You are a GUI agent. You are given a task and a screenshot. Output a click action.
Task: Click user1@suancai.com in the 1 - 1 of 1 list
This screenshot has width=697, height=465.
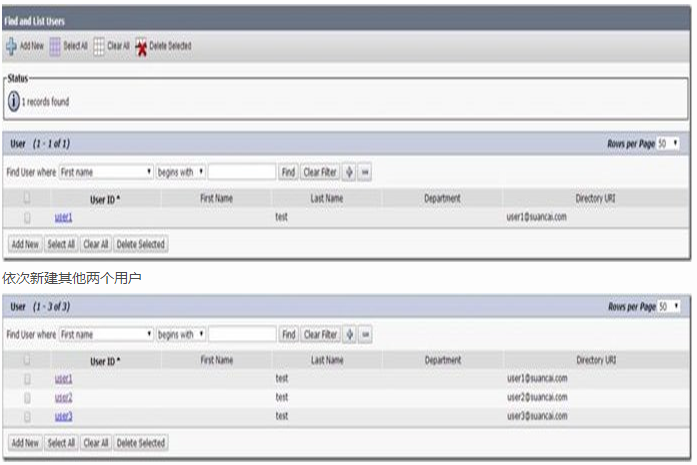537,217
